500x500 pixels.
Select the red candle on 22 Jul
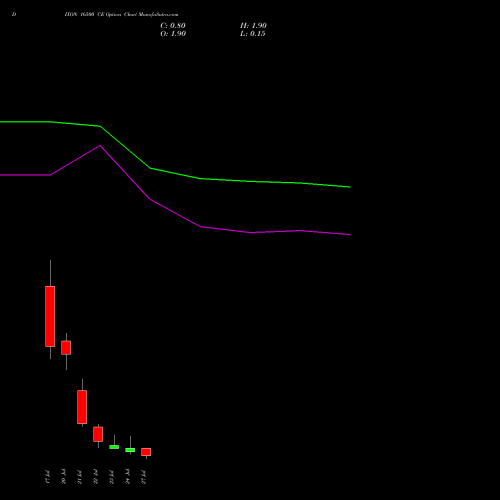pyautogui.click(x=98, y=434)
